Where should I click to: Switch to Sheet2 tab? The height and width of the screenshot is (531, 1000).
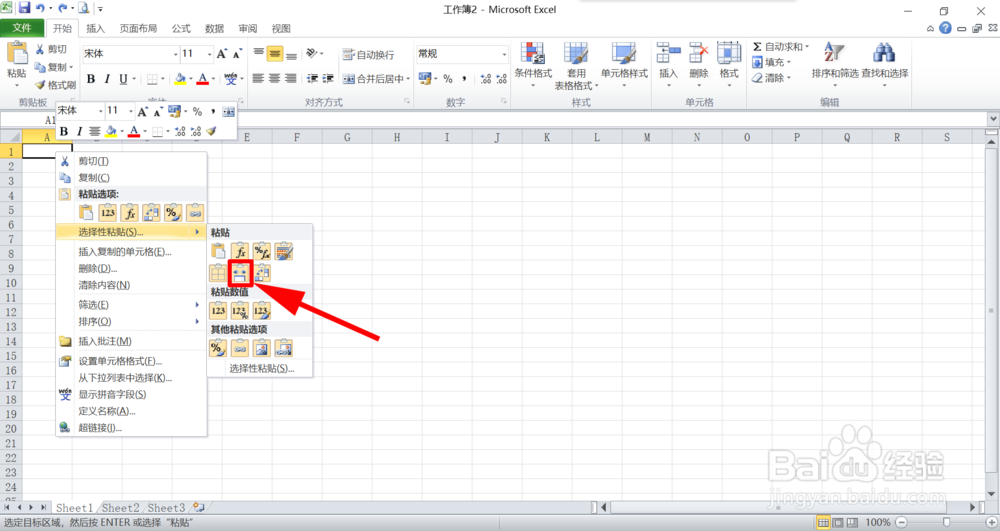[x=121, y=508]
